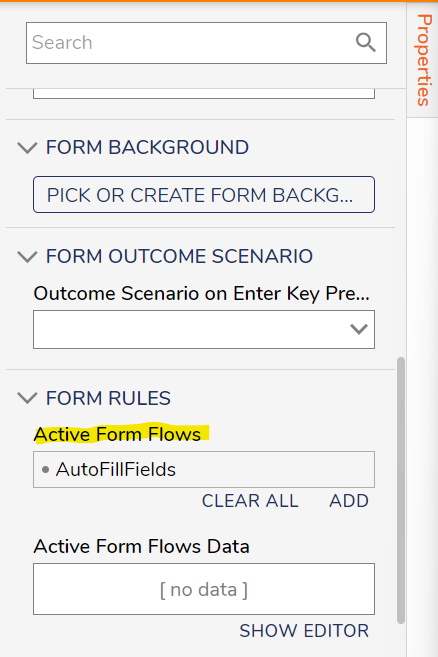This screenshot has height=657, width=438.
Task: Open Outcome Scenario dropdown via its arrow
Action: (x=359, y=329)
